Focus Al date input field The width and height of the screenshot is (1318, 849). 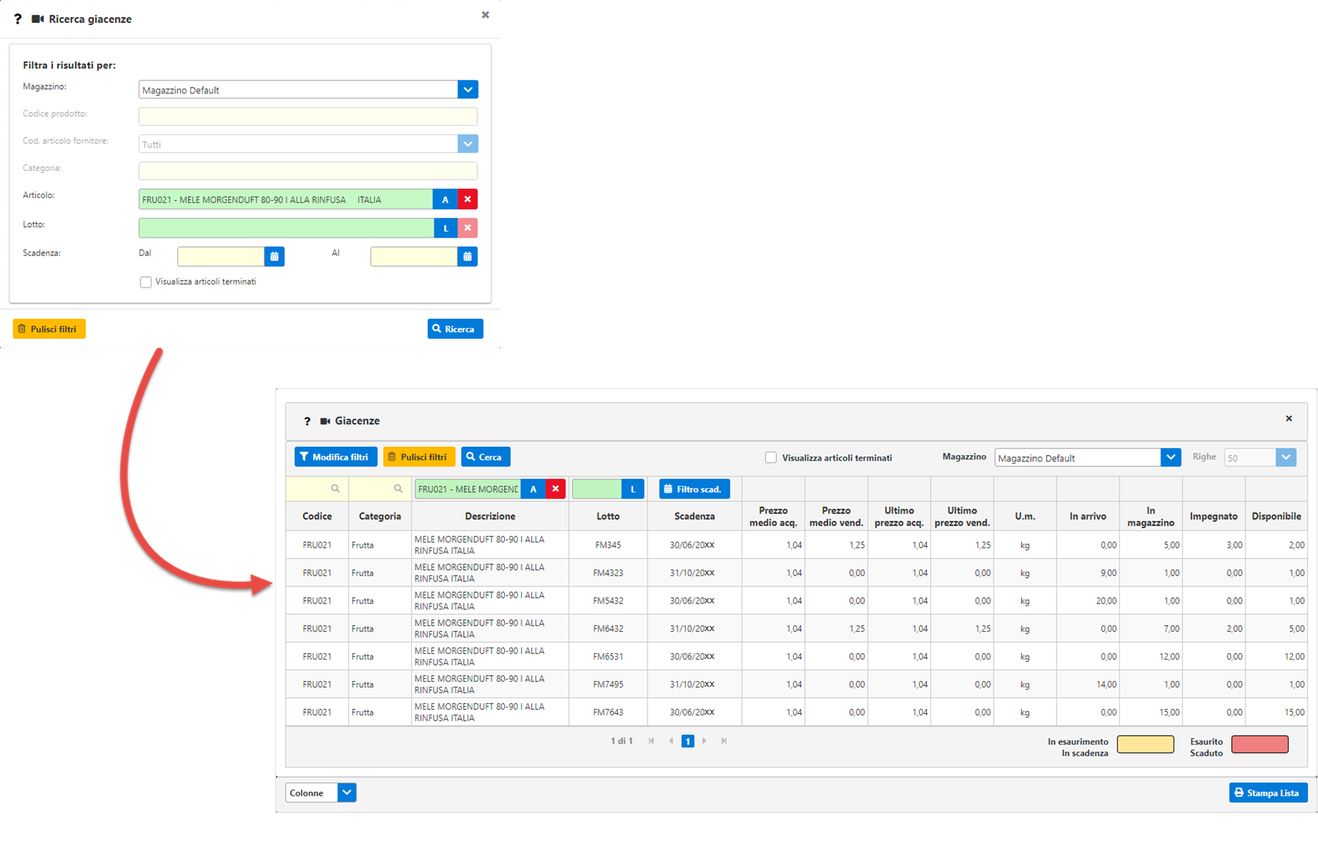tap(414, 256)
